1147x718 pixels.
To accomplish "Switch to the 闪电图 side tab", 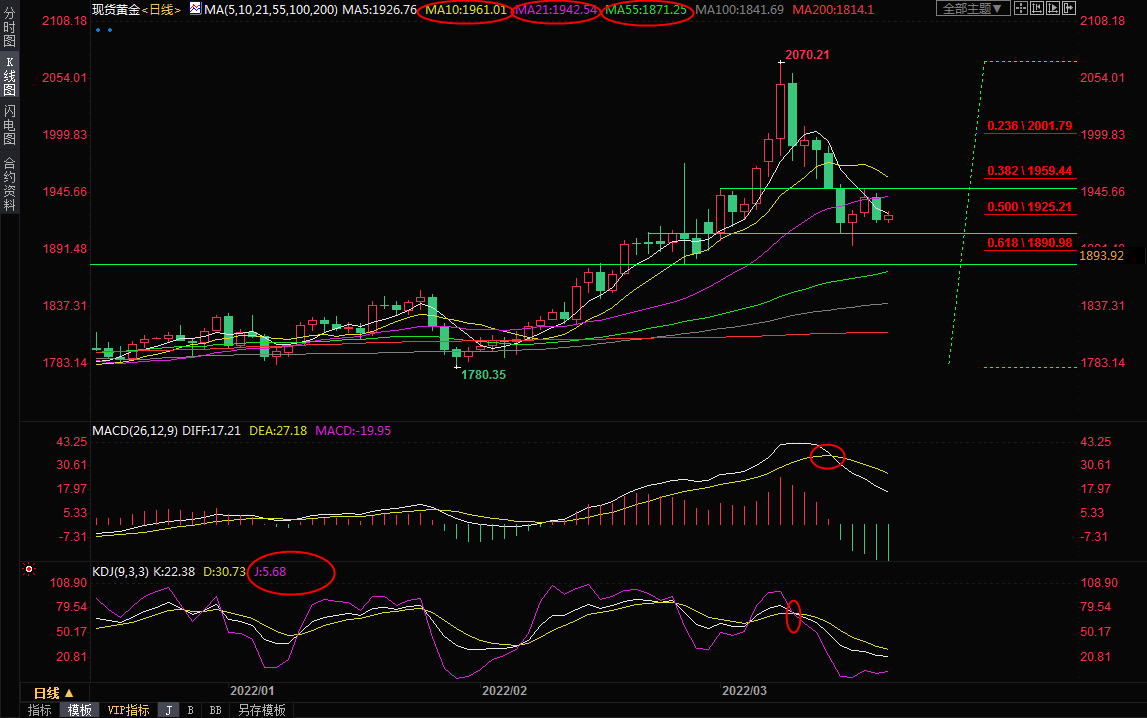I will click(x=9, y=125).
